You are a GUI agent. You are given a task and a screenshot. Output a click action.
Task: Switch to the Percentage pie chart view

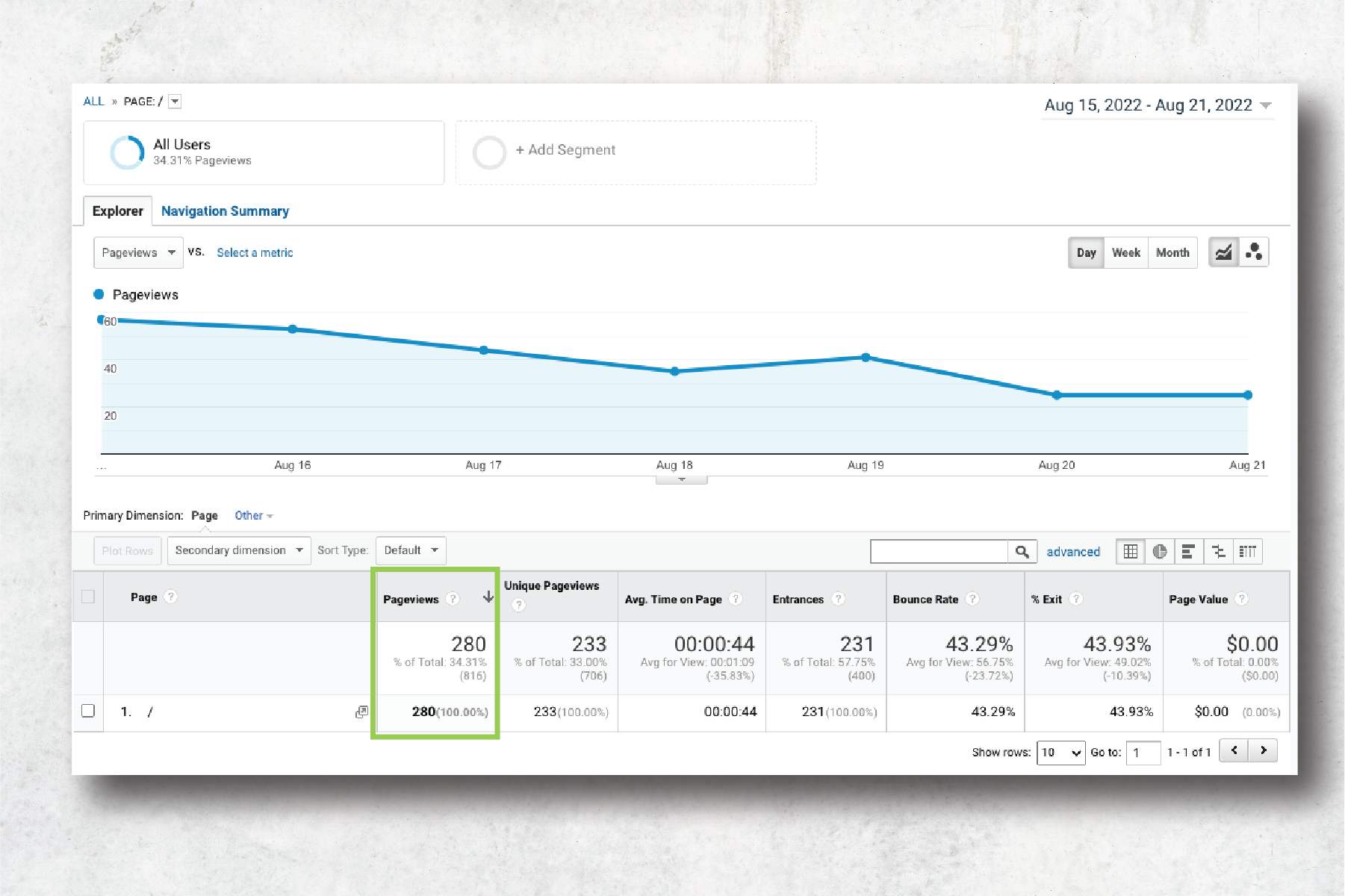1160,551
